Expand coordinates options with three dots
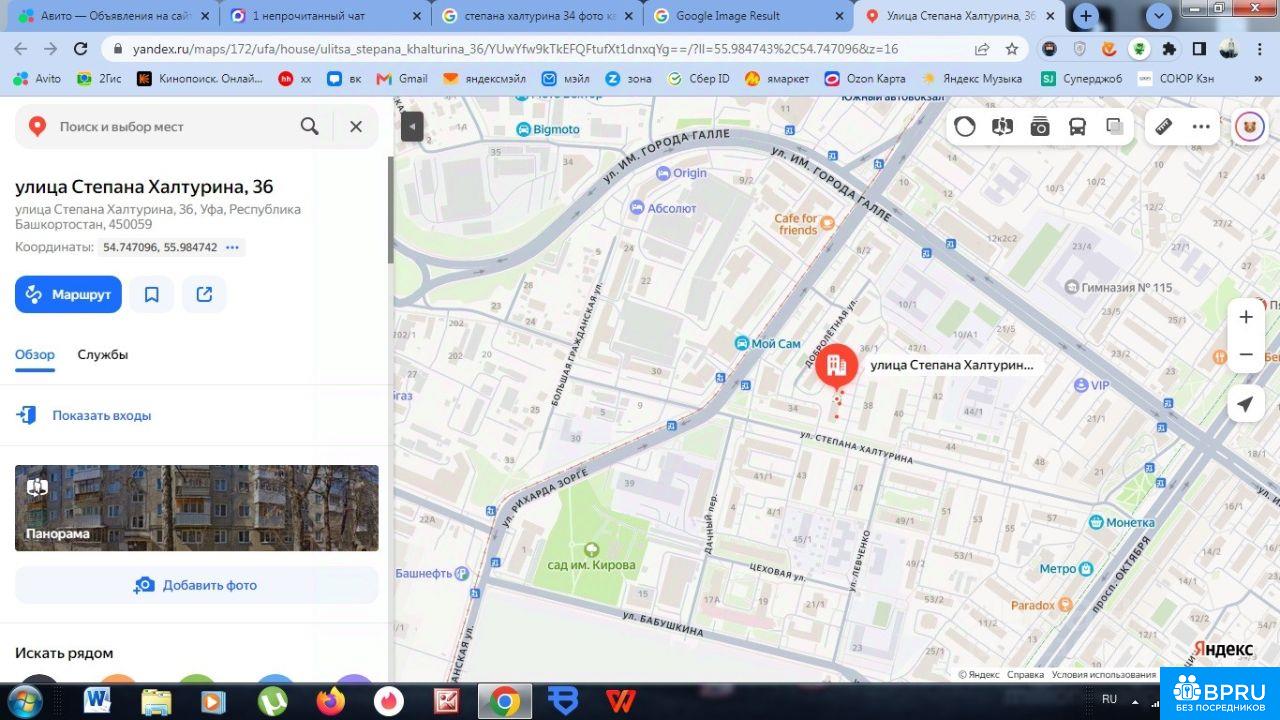This screenshot has width=1280, height=720. tap(233, 247)
